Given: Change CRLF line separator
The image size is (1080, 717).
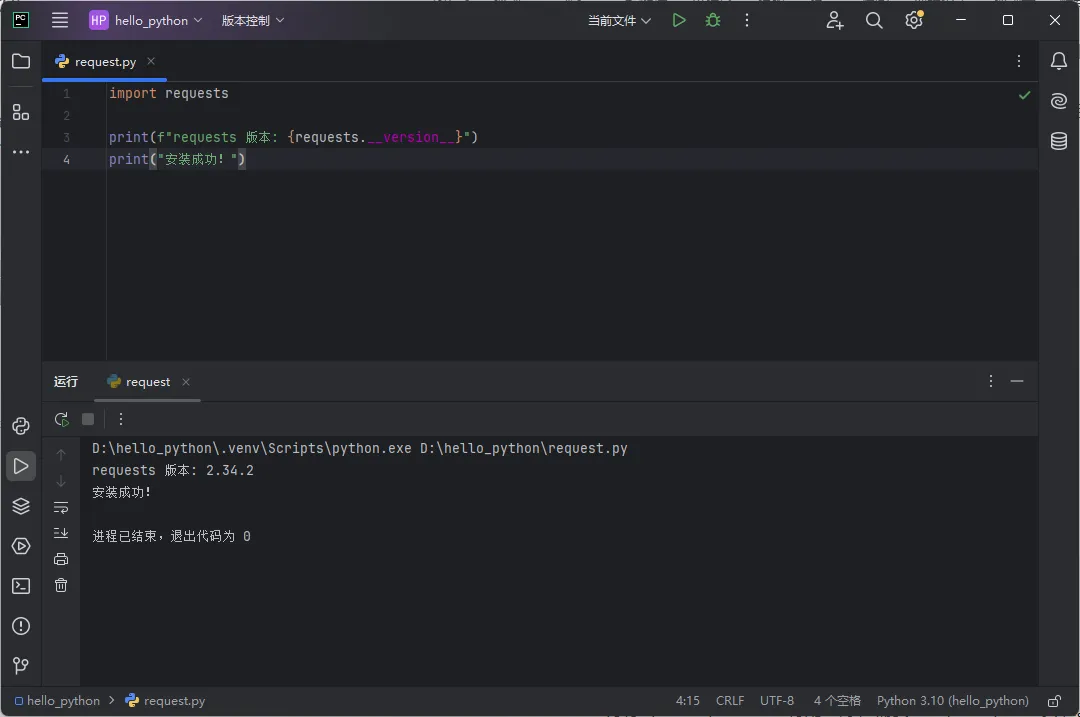Looking at the screenshot, I should pos(730,700).
